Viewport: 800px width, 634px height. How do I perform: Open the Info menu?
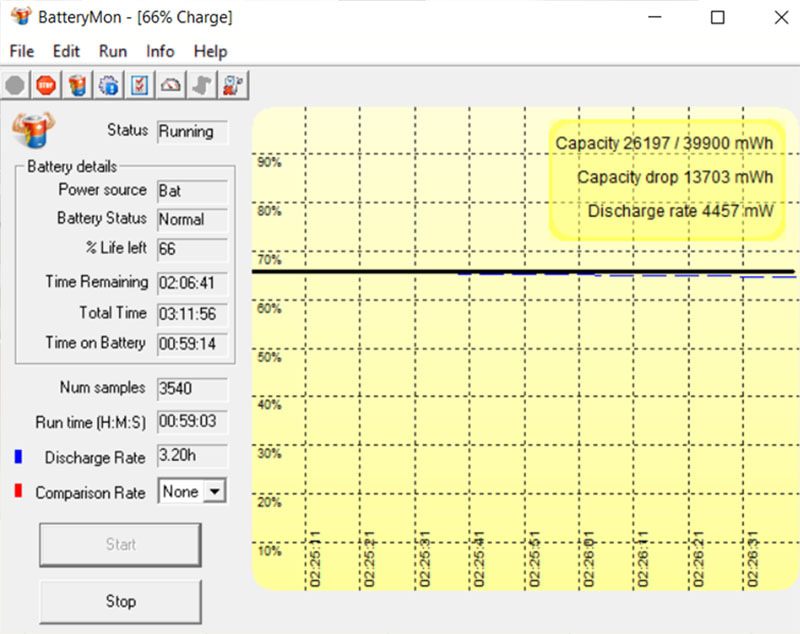pyautogui.click(x=160, y=51)
